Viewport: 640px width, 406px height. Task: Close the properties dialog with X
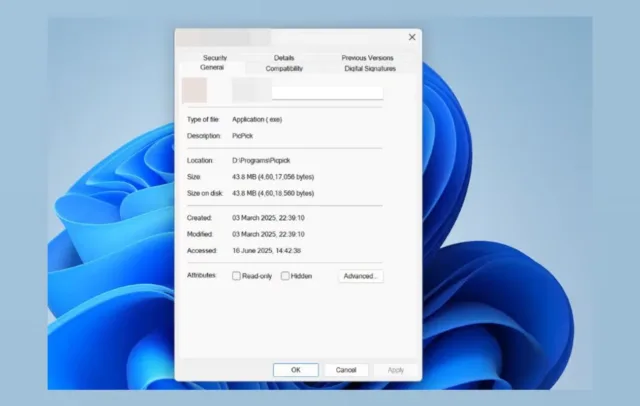[x=412, y=37]
